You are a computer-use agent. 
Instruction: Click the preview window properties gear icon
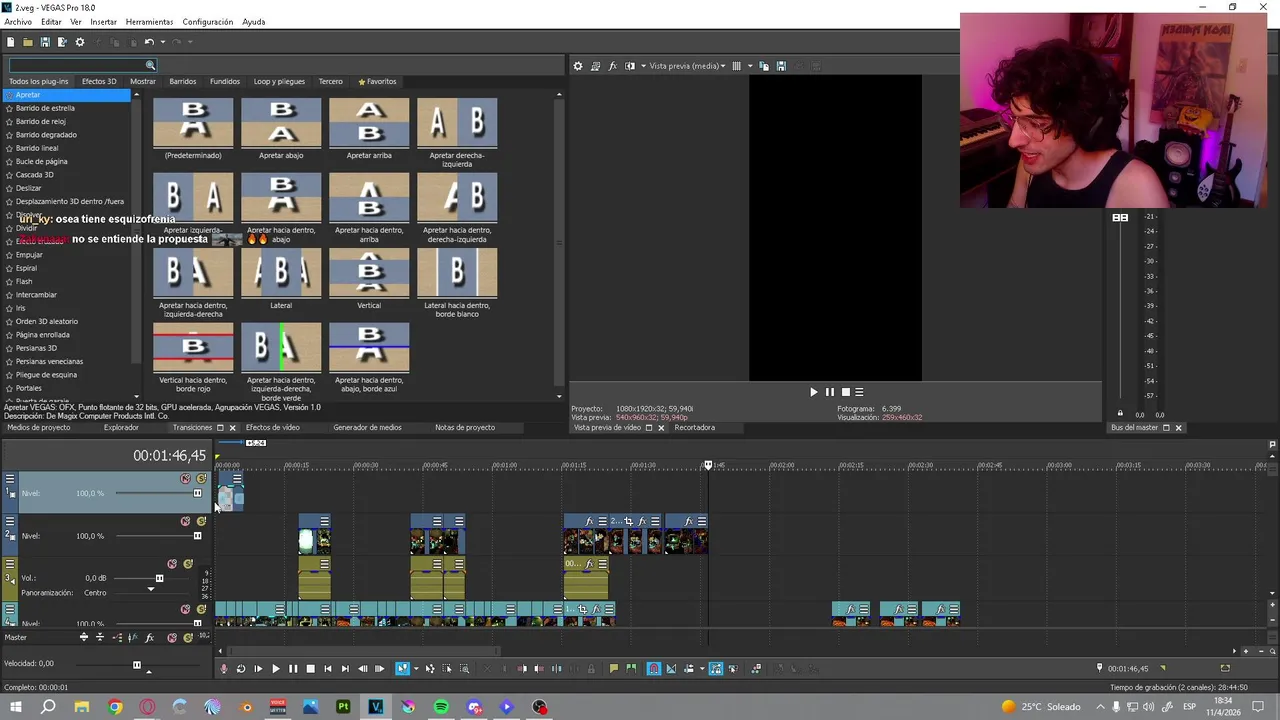coord(577,66)
